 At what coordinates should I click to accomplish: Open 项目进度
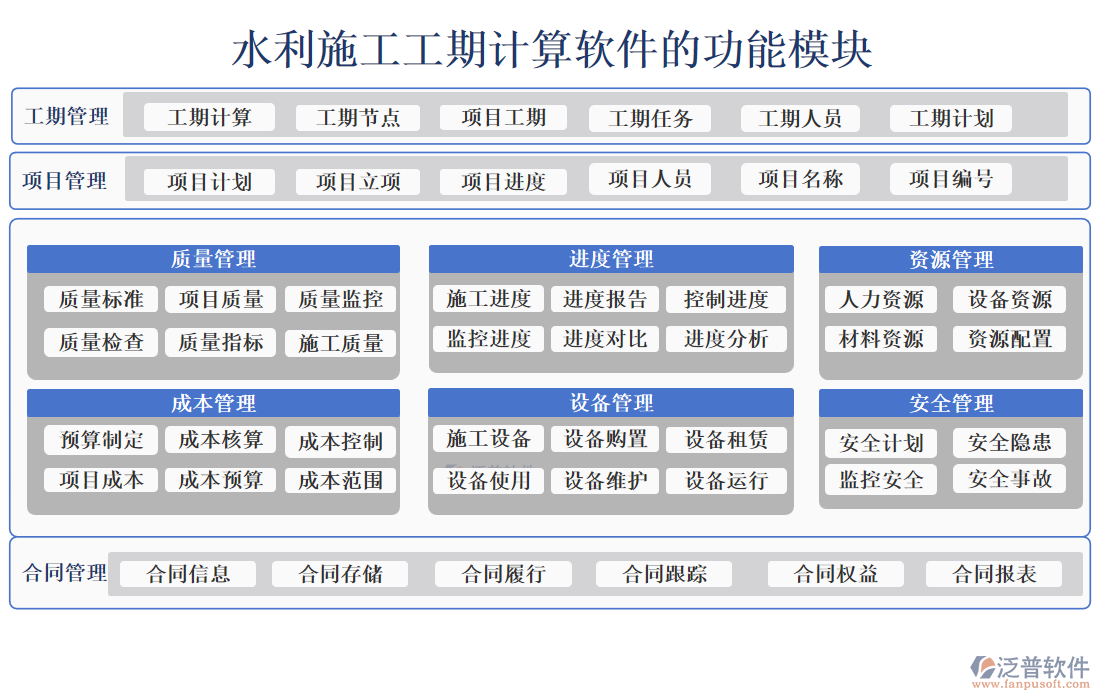coord(503,181)
